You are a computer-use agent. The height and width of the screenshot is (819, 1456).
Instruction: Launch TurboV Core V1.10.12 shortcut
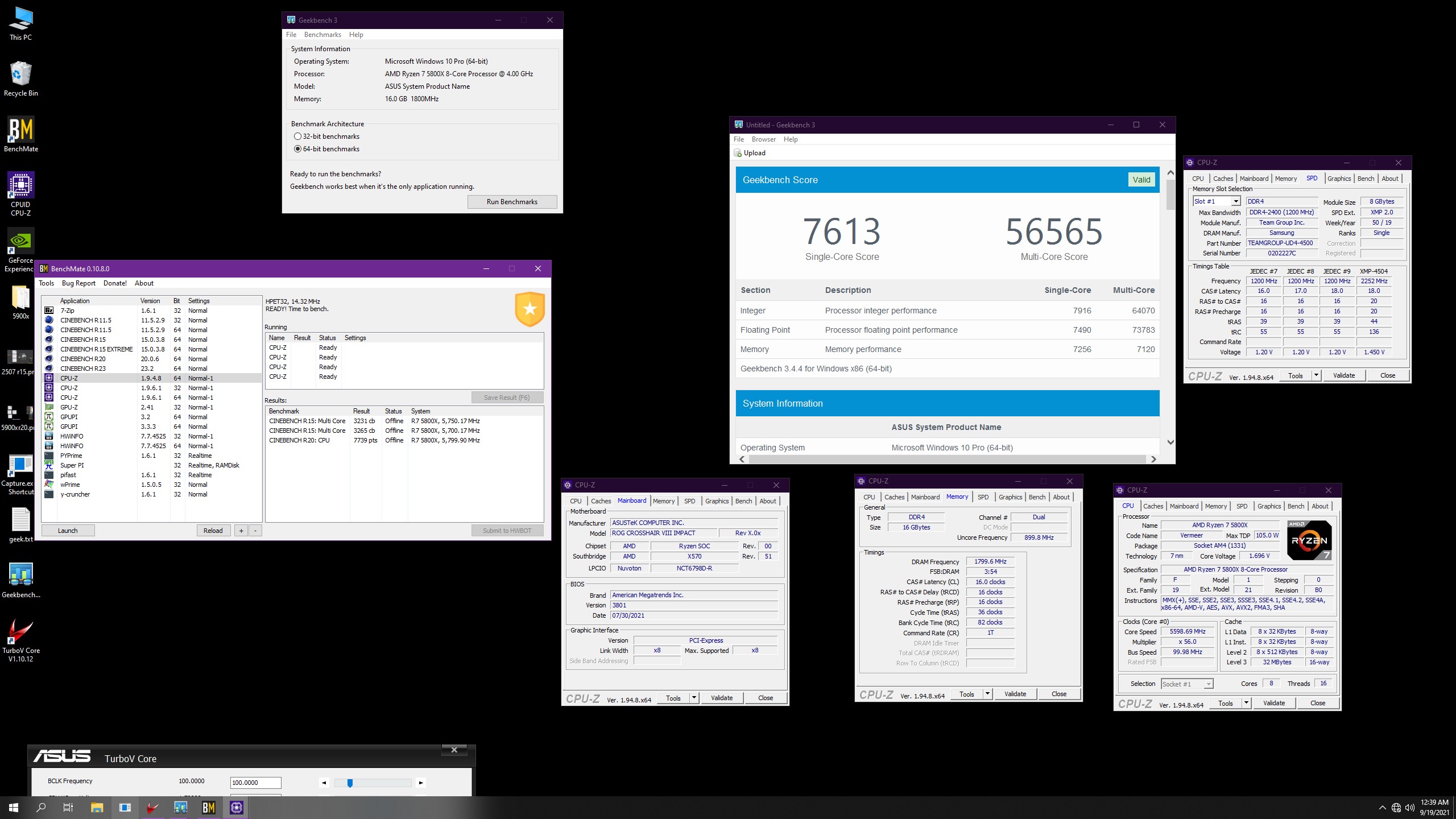[x=21, y=640]
